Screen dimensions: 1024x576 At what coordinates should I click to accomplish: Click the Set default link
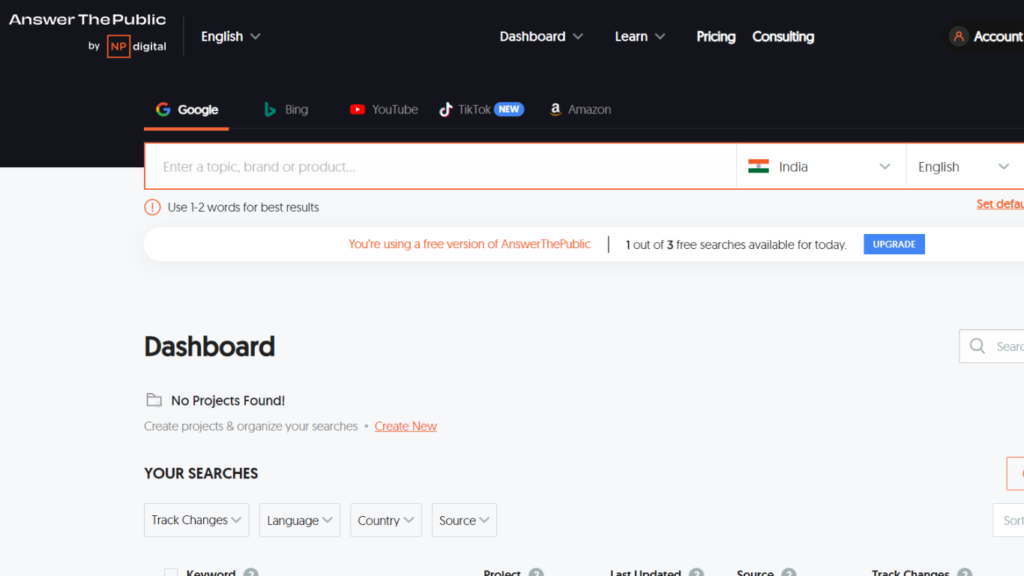click(x=1000, y=204)
